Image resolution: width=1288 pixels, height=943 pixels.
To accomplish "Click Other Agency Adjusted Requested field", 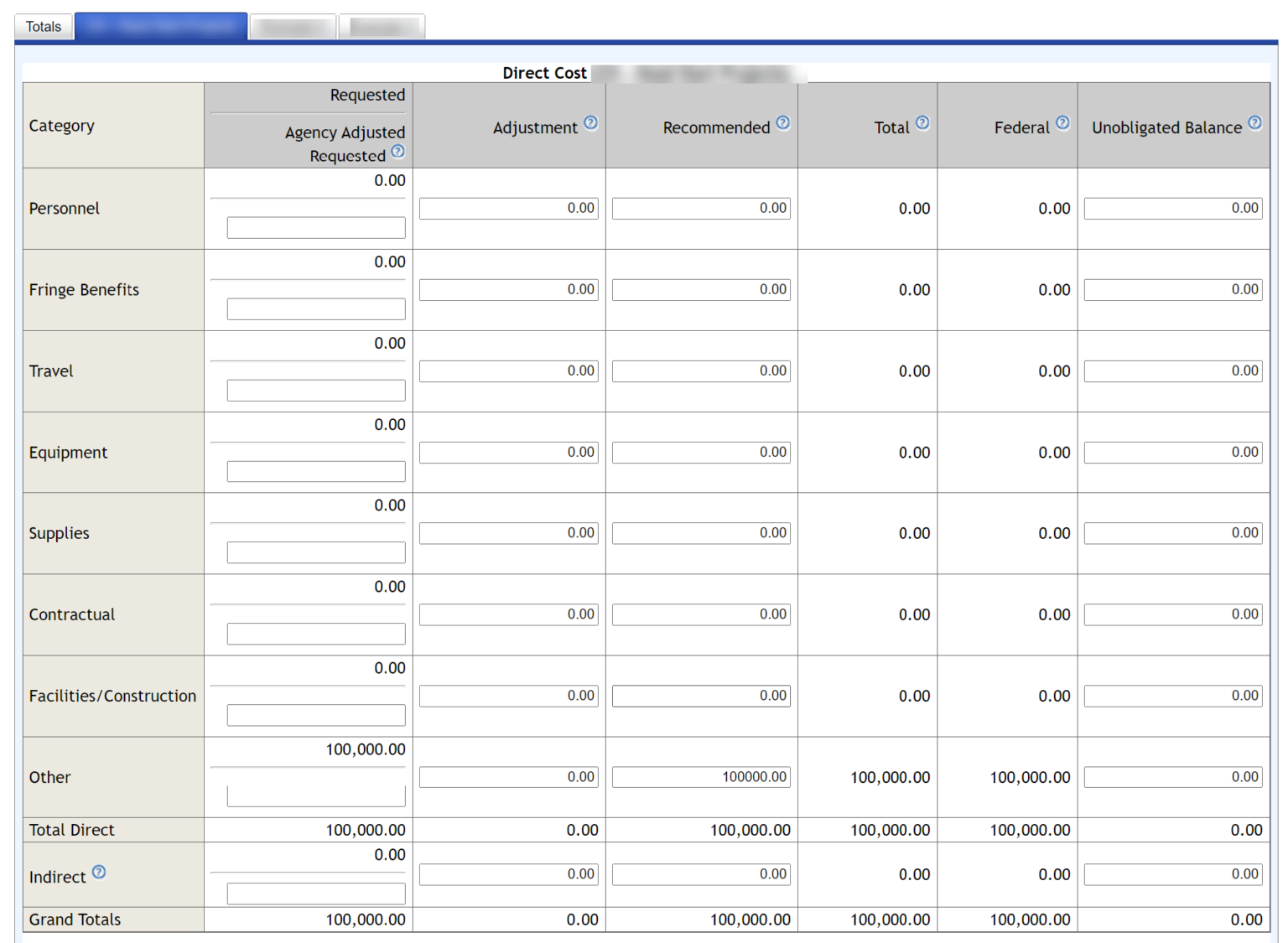I will coord(316,796).
